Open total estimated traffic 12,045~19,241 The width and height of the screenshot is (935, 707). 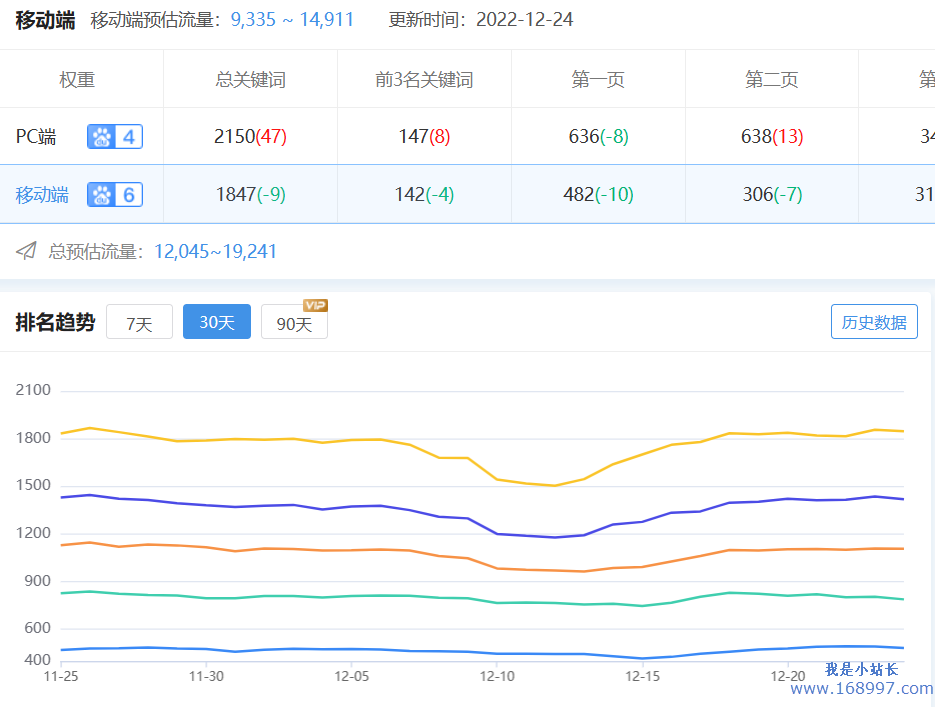216,251
